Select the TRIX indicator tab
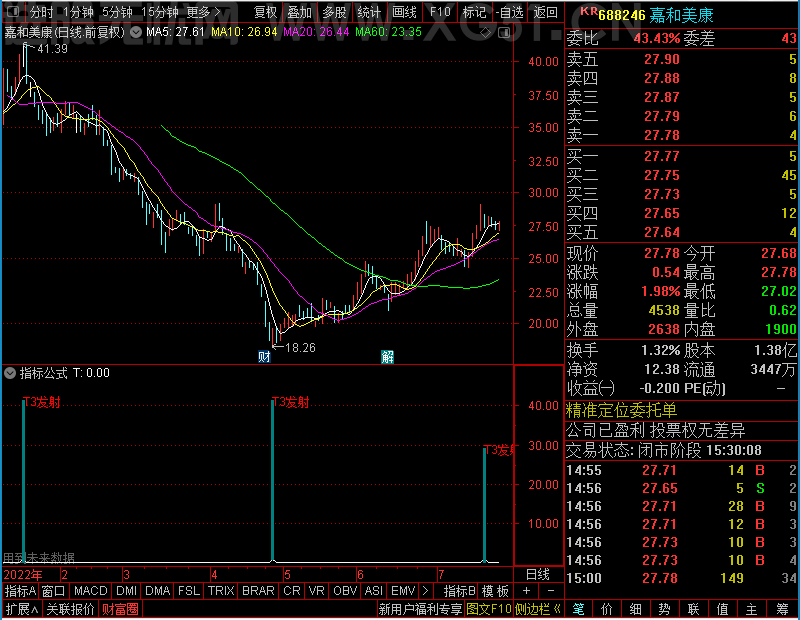The width and height of the screenshot is (800, 620). 221,591
